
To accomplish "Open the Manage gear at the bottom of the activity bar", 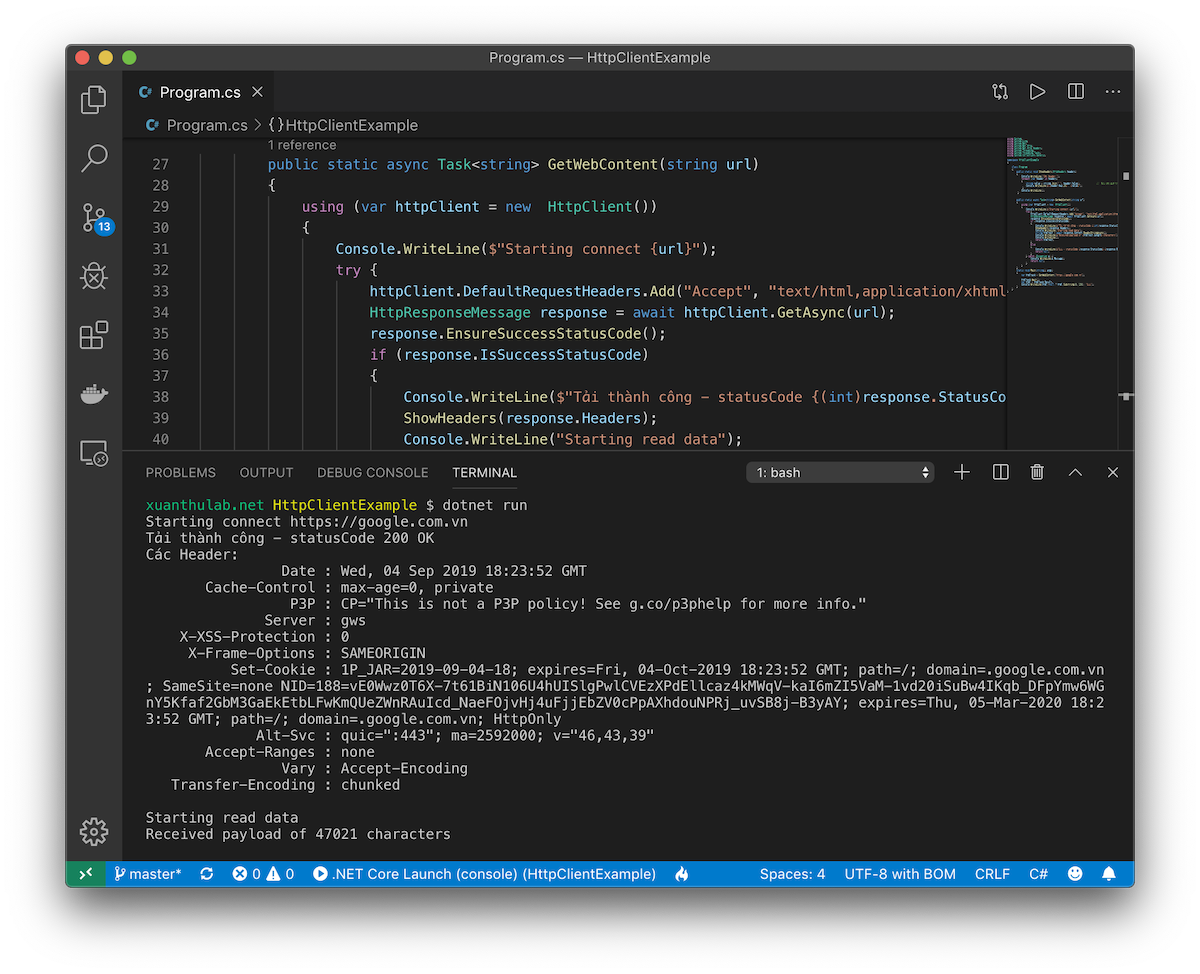I will [93, 831].
